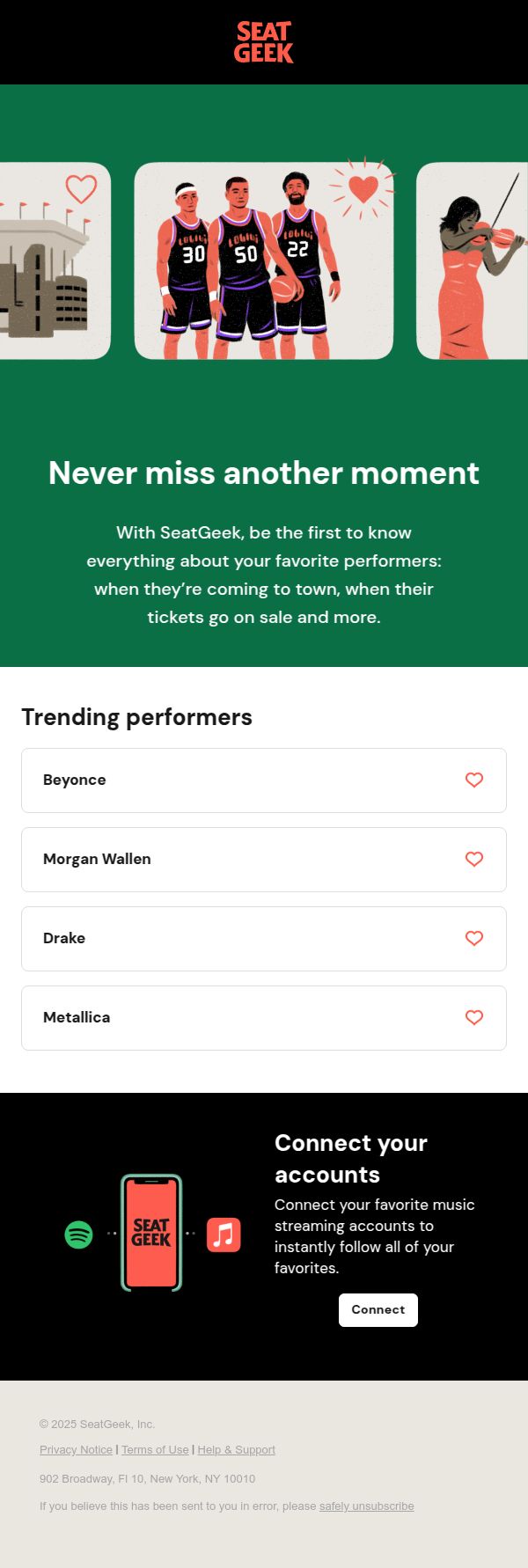528x1568 pixels.
Task: Open the basketball players illustration card
Action: pyautogui.click(x=264, y=260)
